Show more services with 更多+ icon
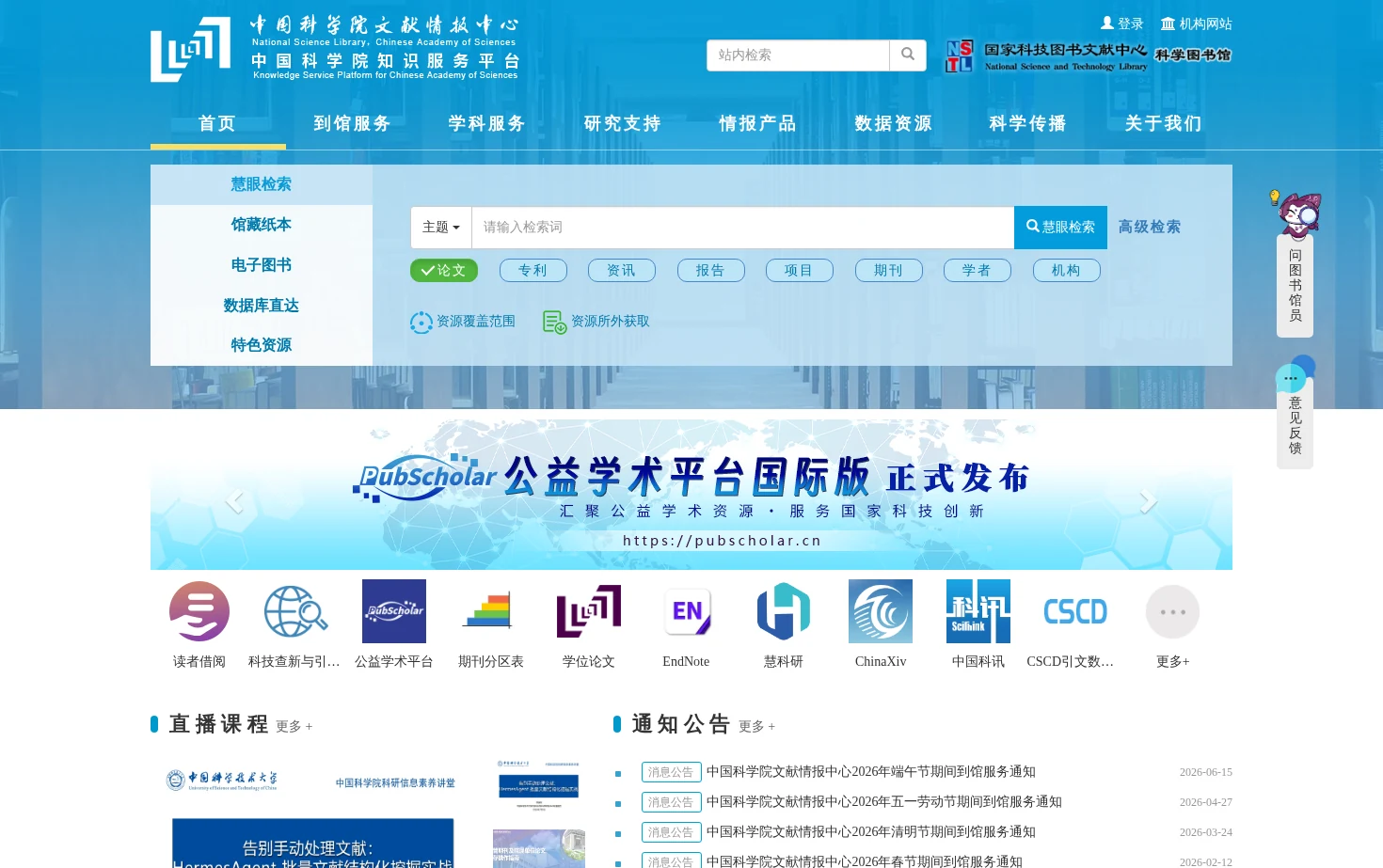1383x868 pixels. tap(1173, 611)
